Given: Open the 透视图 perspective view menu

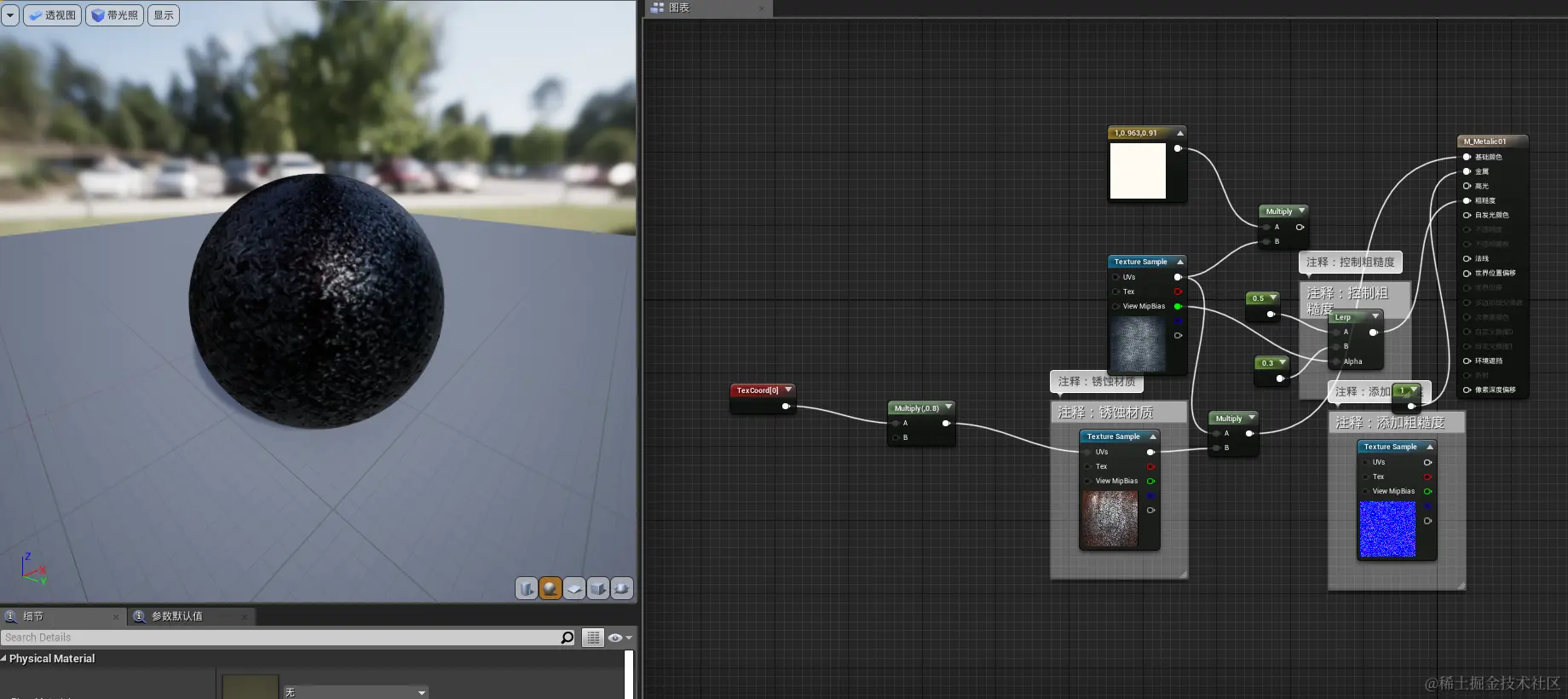Looking at the screenshot, I should click(53, 15).
